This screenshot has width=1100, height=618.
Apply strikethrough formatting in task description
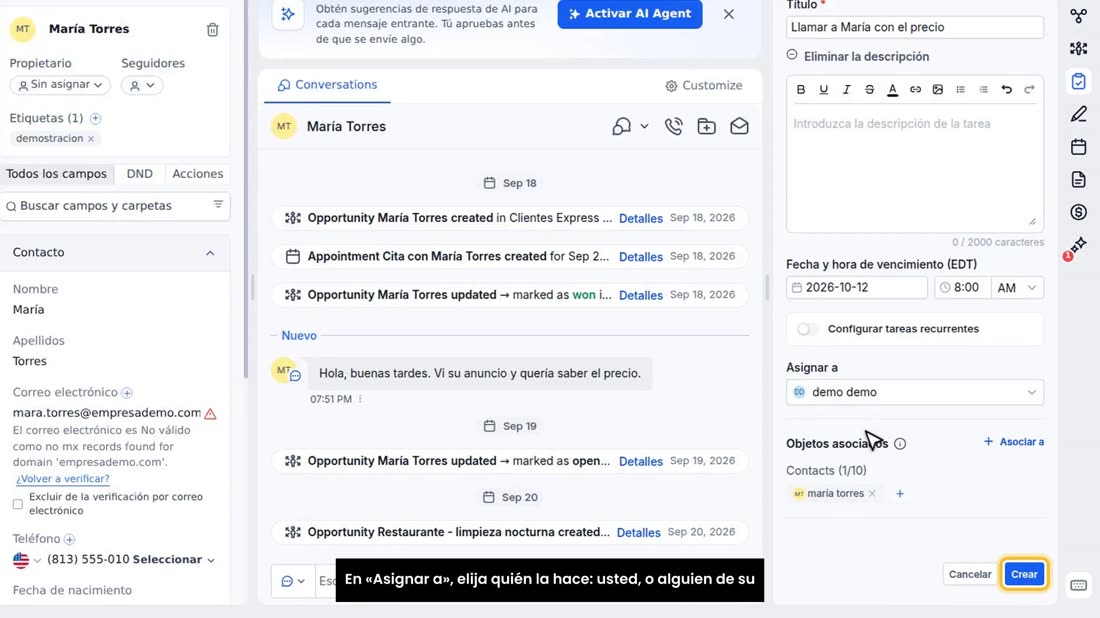[x=869, y=90]
